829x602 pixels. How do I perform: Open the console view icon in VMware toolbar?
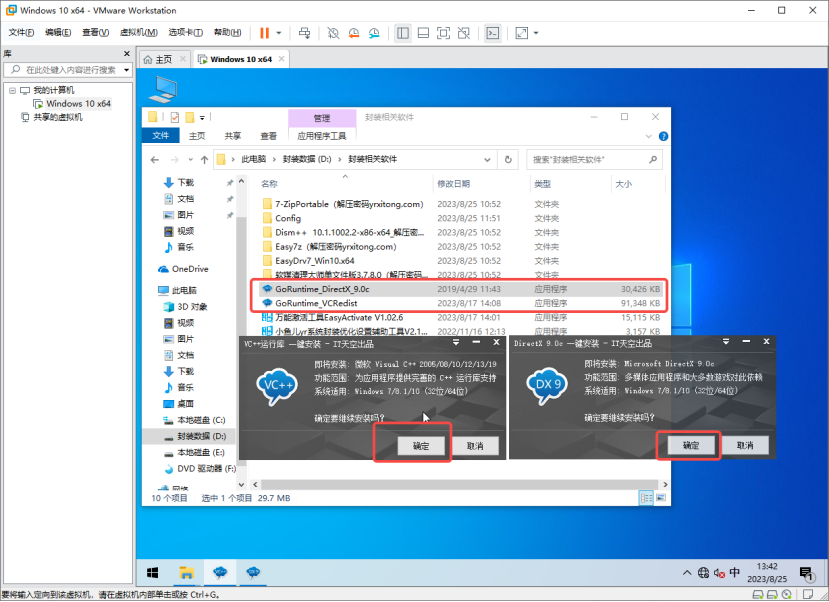coord(493,33)
